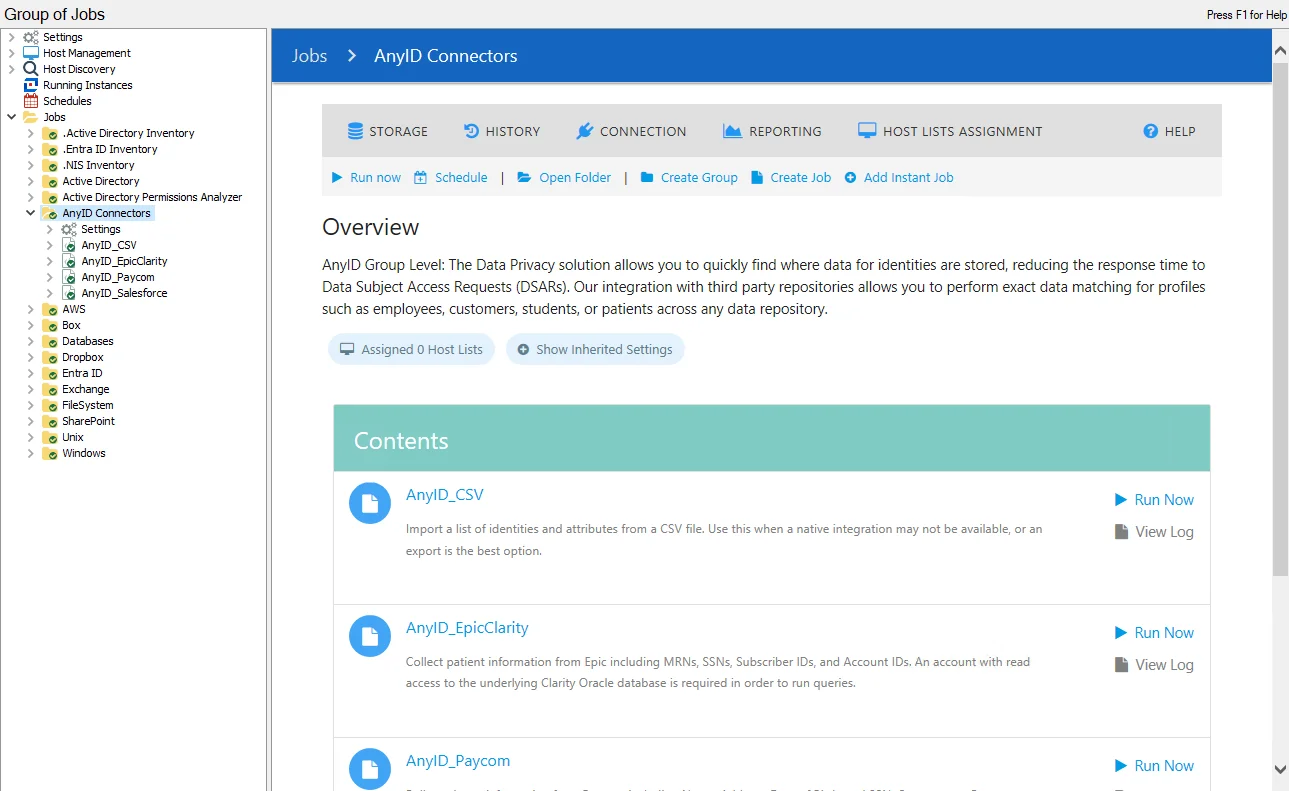The height and width of the screenshot is (791, 1289).
Task: Click Assigned 0 Host Lists button
Action: coord(411,349)
